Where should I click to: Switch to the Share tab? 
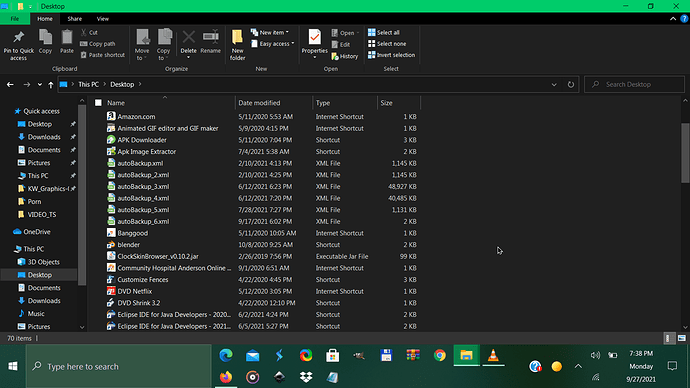point(74,19)
